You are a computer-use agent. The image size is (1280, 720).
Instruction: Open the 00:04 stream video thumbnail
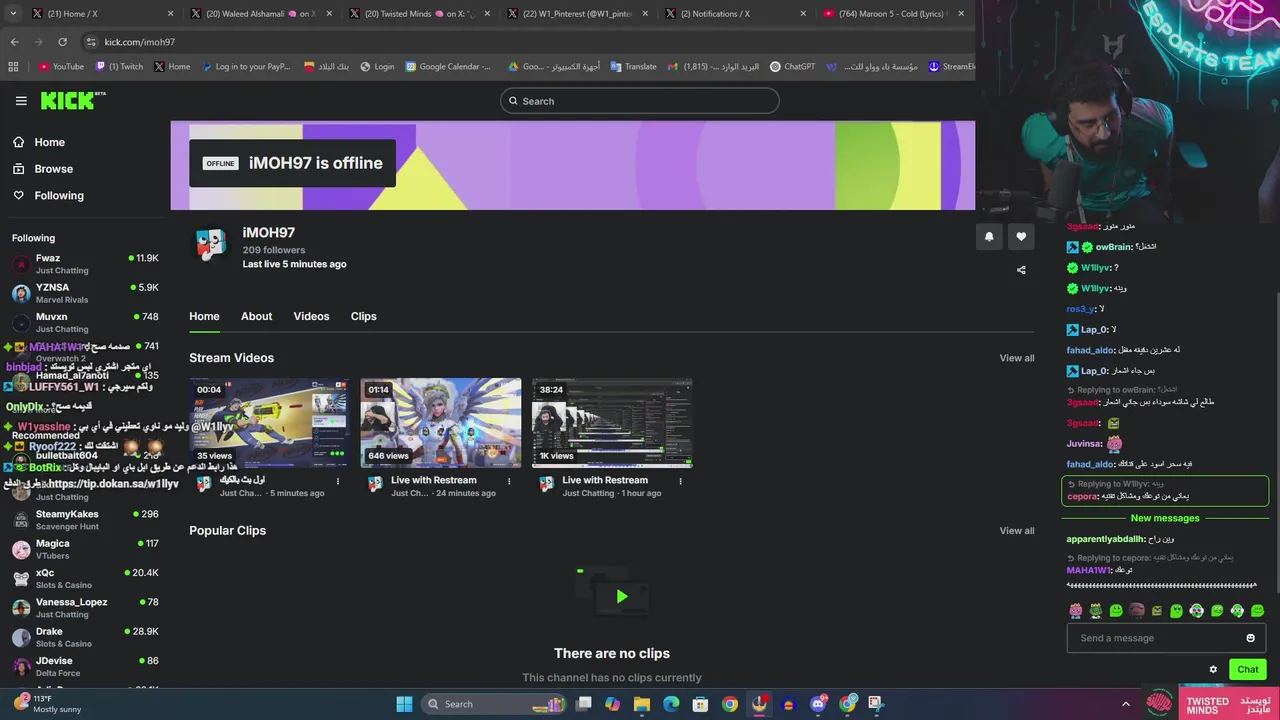click(269, 422)
